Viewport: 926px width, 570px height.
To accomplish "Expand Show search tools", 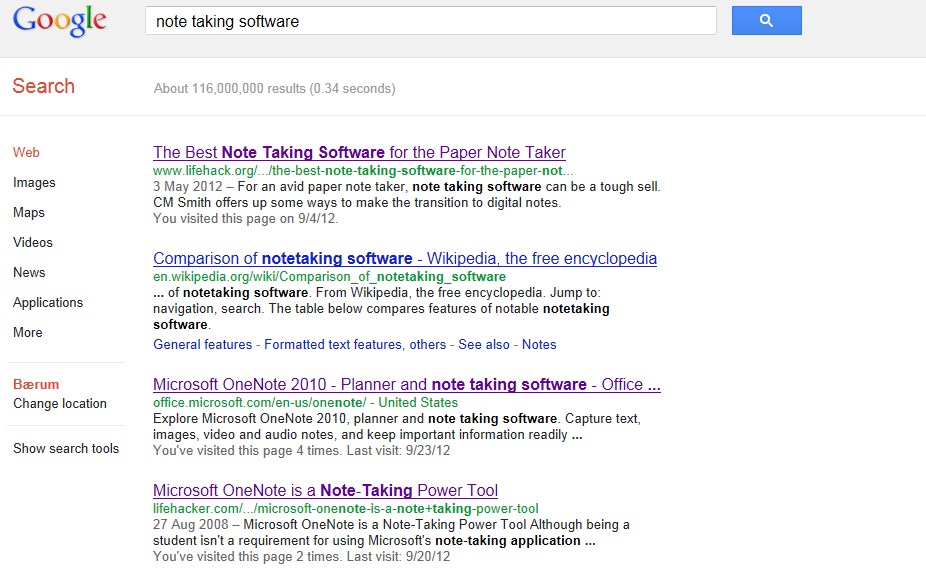I will [66, 448].
